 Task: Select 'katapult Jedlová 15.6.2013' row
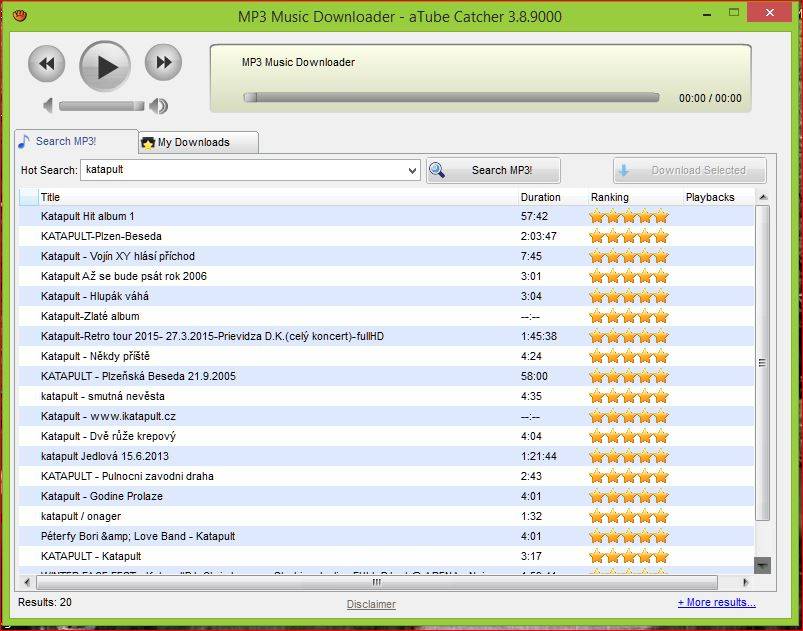[386, 456]
